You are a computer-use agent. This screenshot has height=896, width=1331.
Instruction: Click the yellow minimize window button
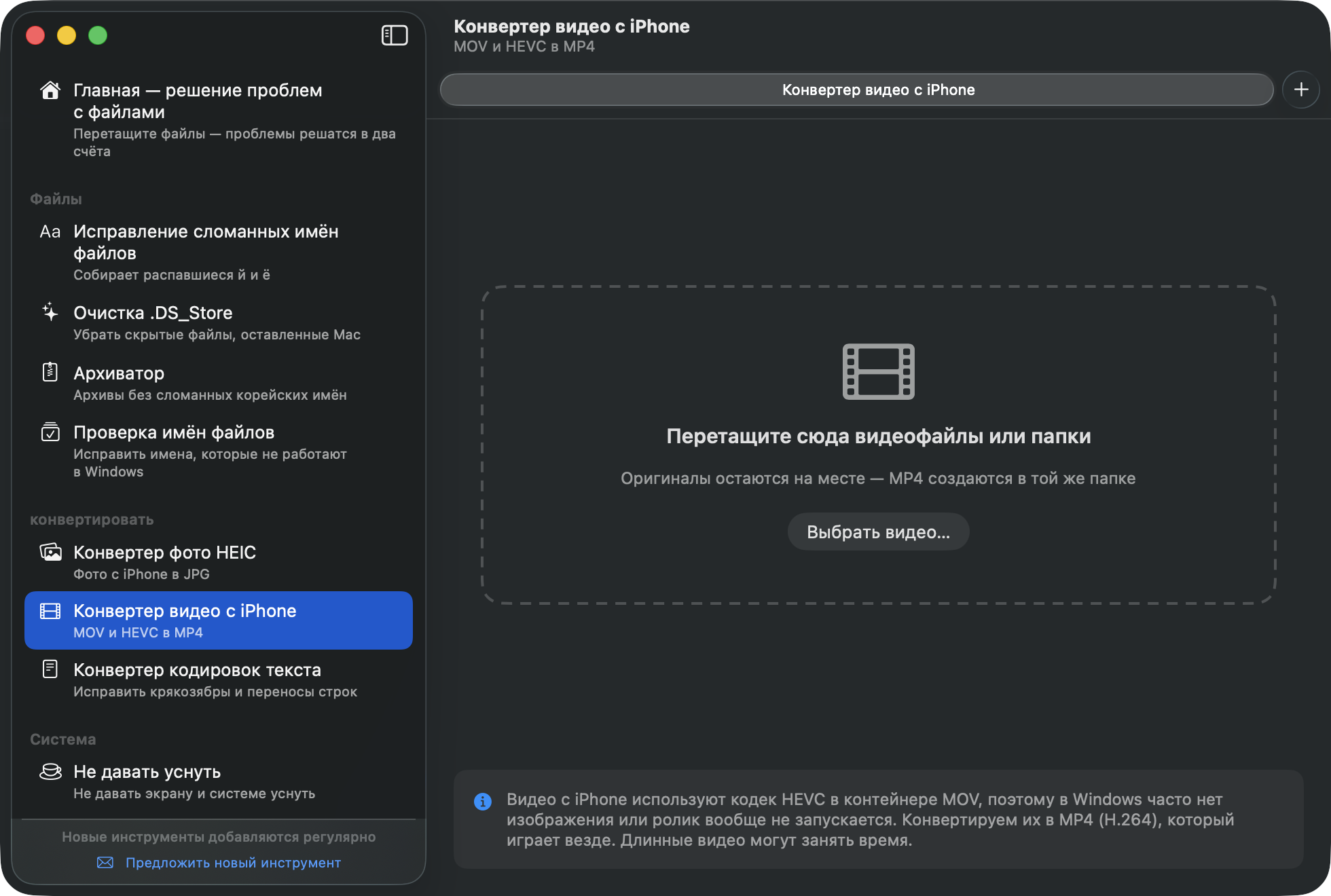(x=67, y=35)
